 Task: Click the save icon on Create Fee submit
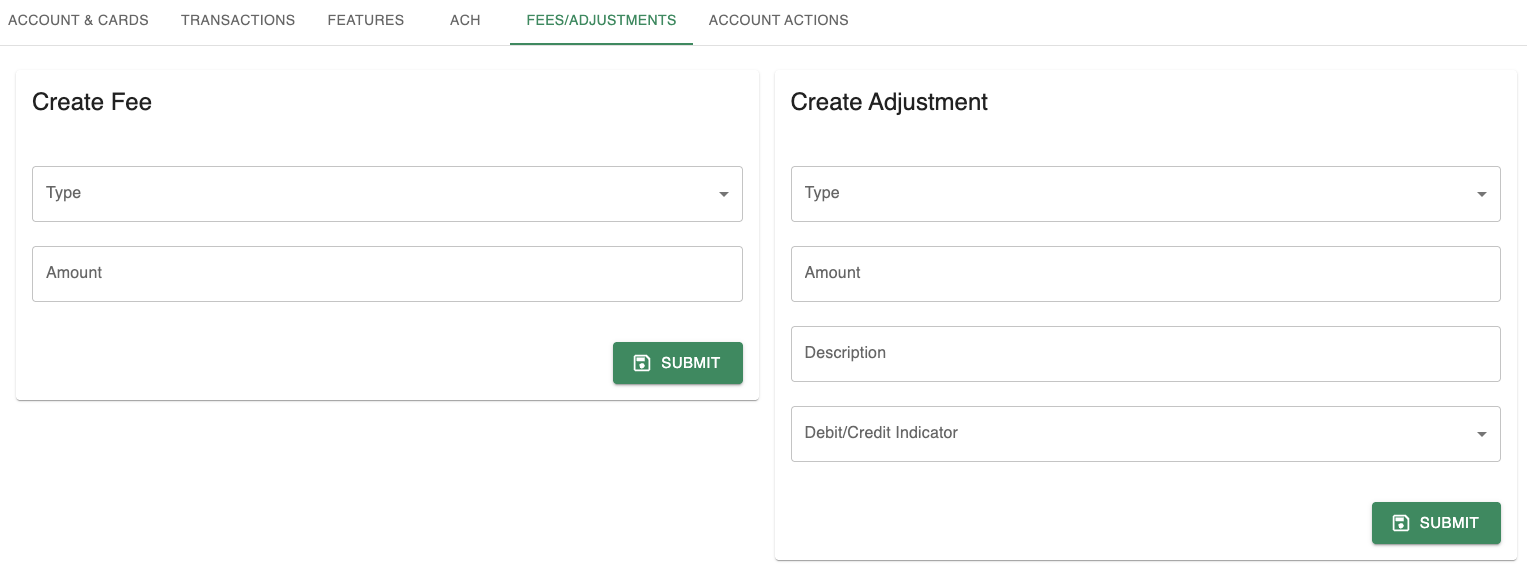click(642, 363)
